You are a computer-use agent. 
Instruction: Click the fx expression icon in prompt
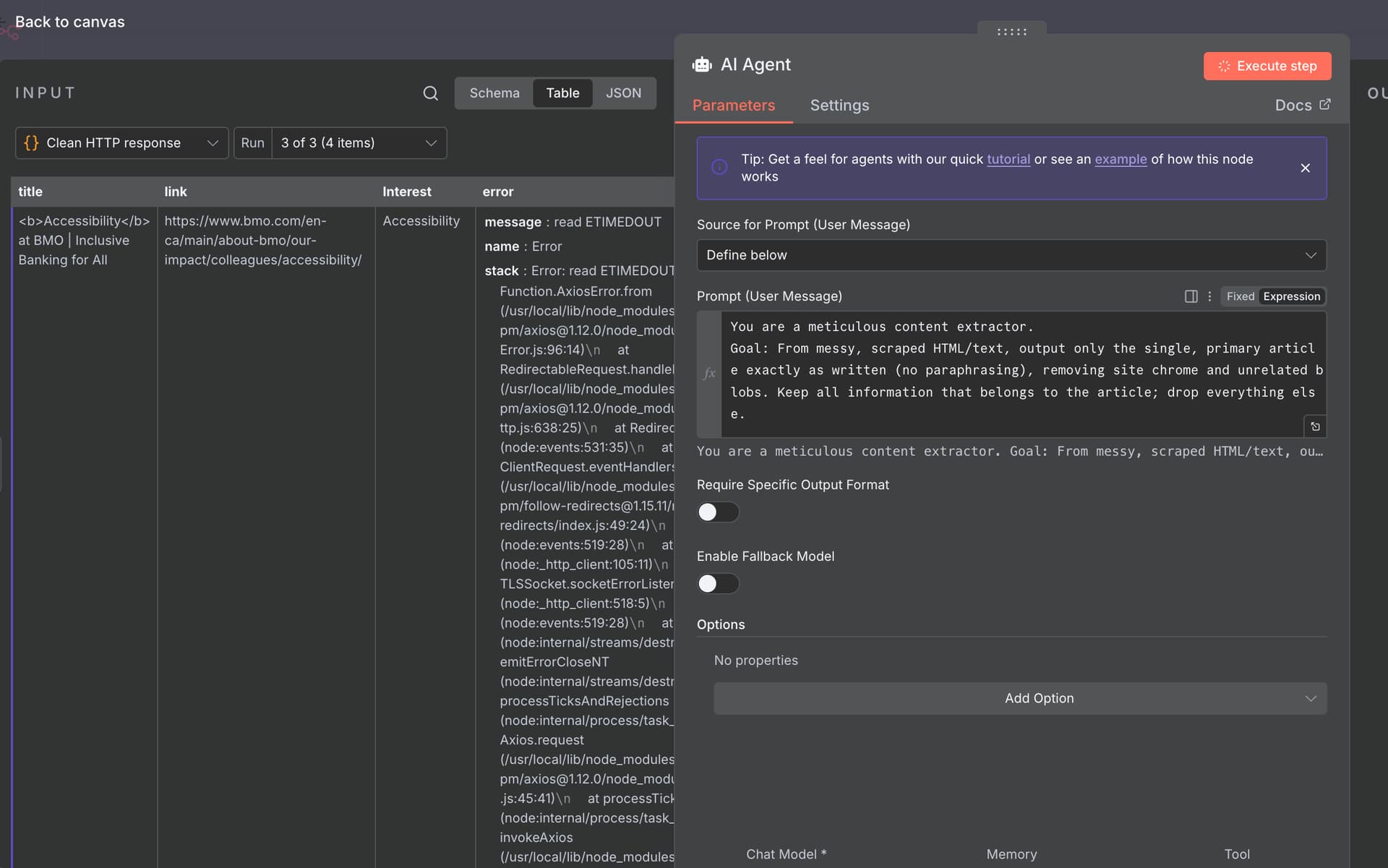click(x=709, y=374)
